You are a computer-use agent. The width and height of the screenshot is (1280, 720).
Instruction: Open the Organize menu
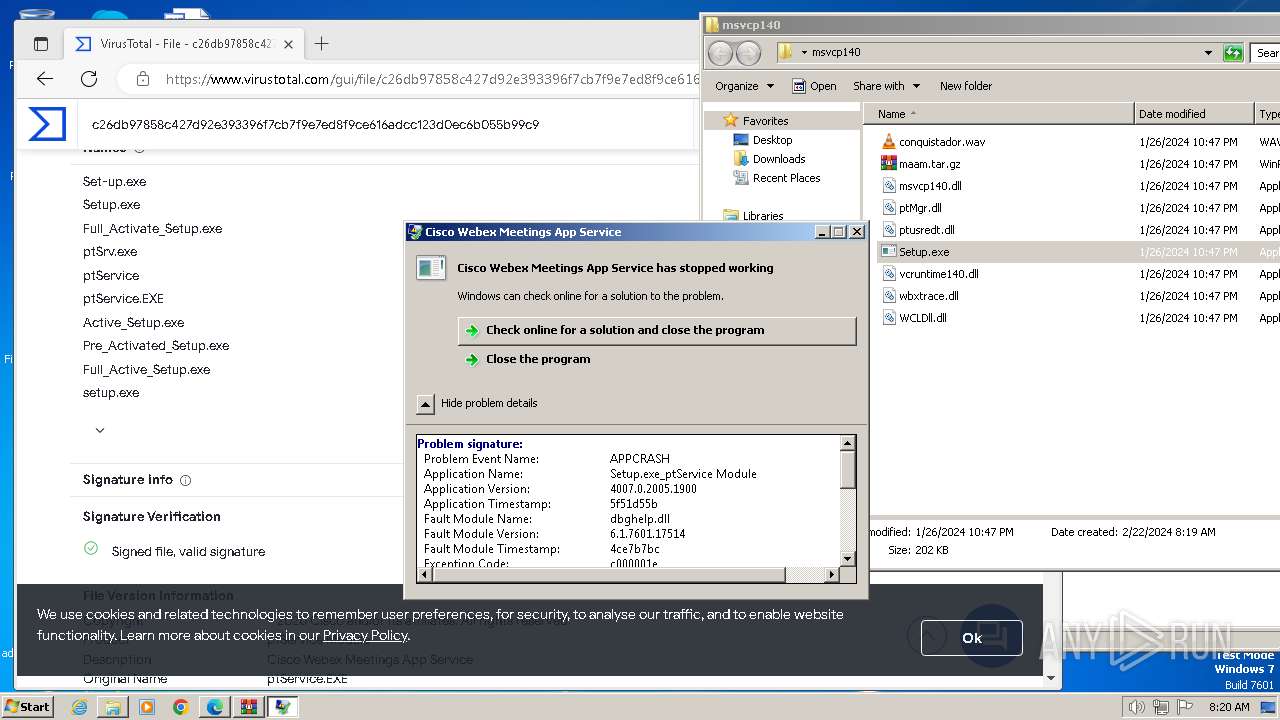click(x=744, y=86)
